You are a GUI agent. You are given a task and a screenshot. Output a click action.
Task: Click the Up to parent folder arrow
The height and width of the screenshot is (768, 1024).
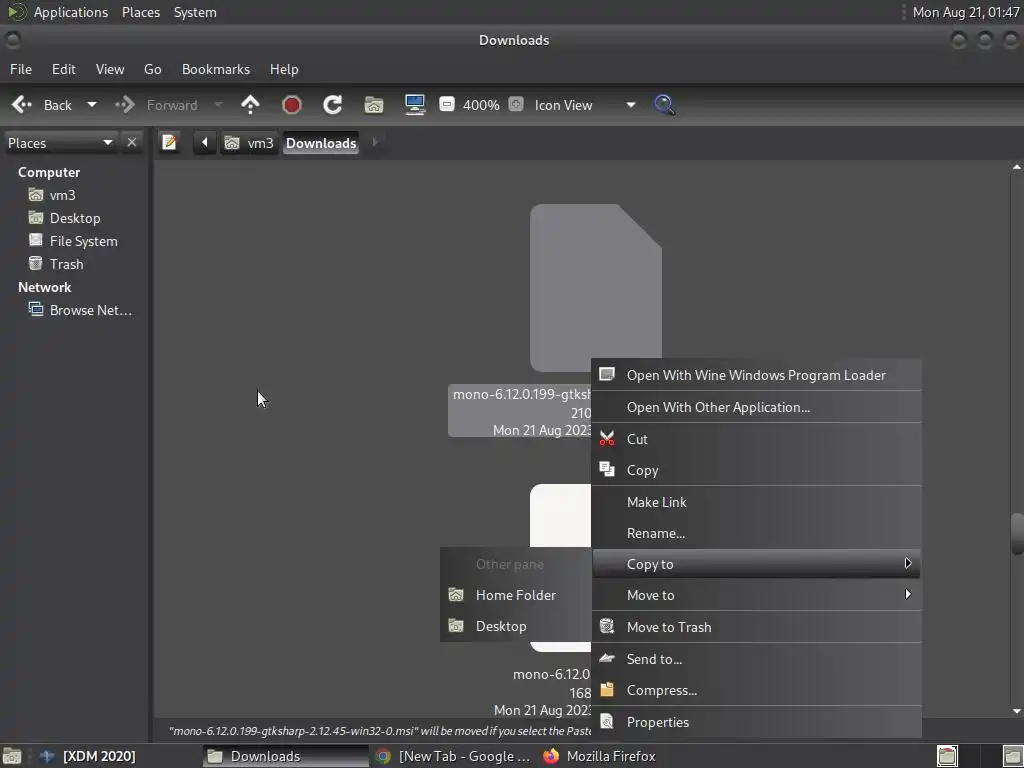coord(250,104)
